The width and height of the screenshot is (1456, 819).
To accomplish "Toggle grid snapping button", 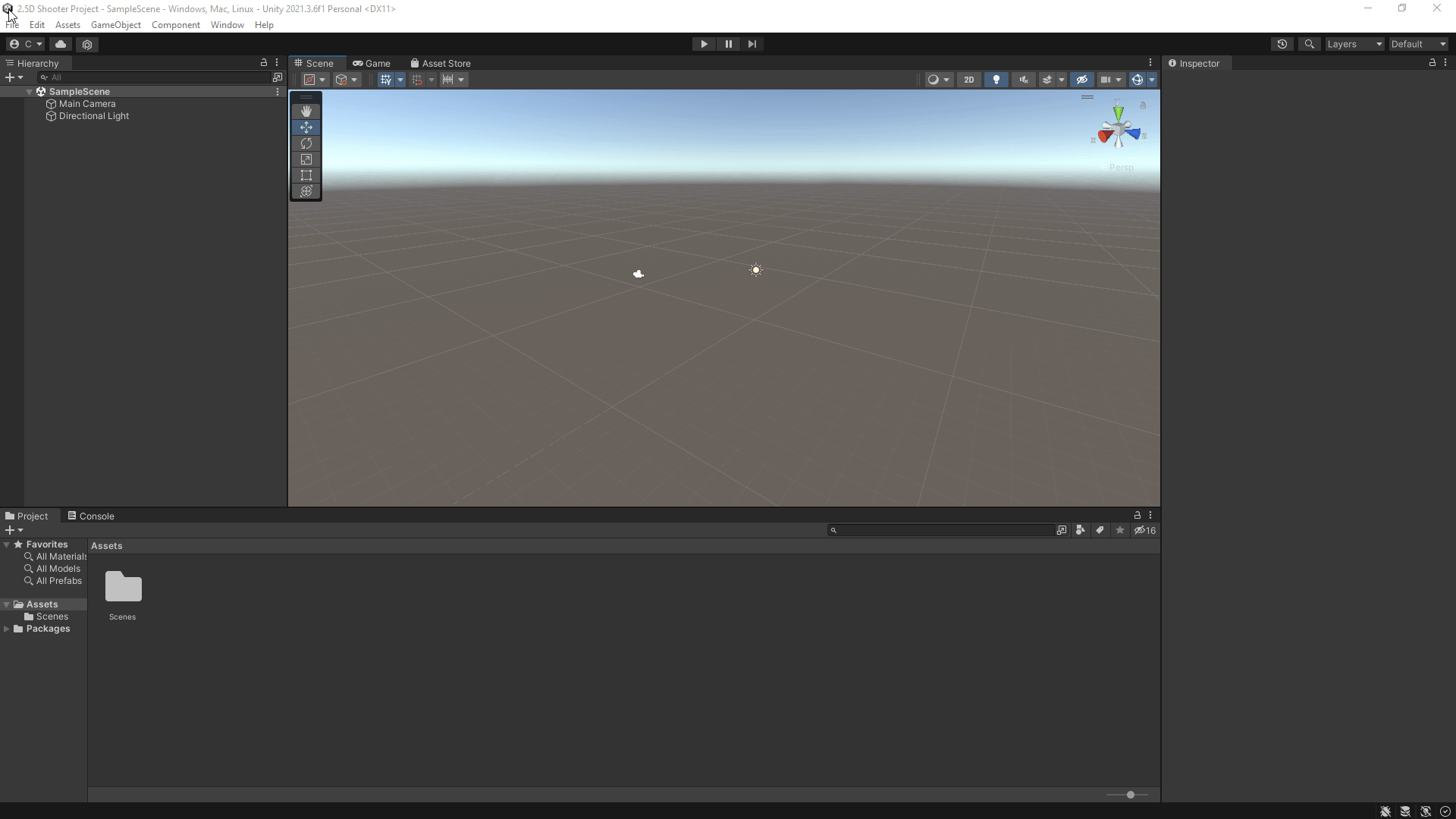I will click(417, 80).
